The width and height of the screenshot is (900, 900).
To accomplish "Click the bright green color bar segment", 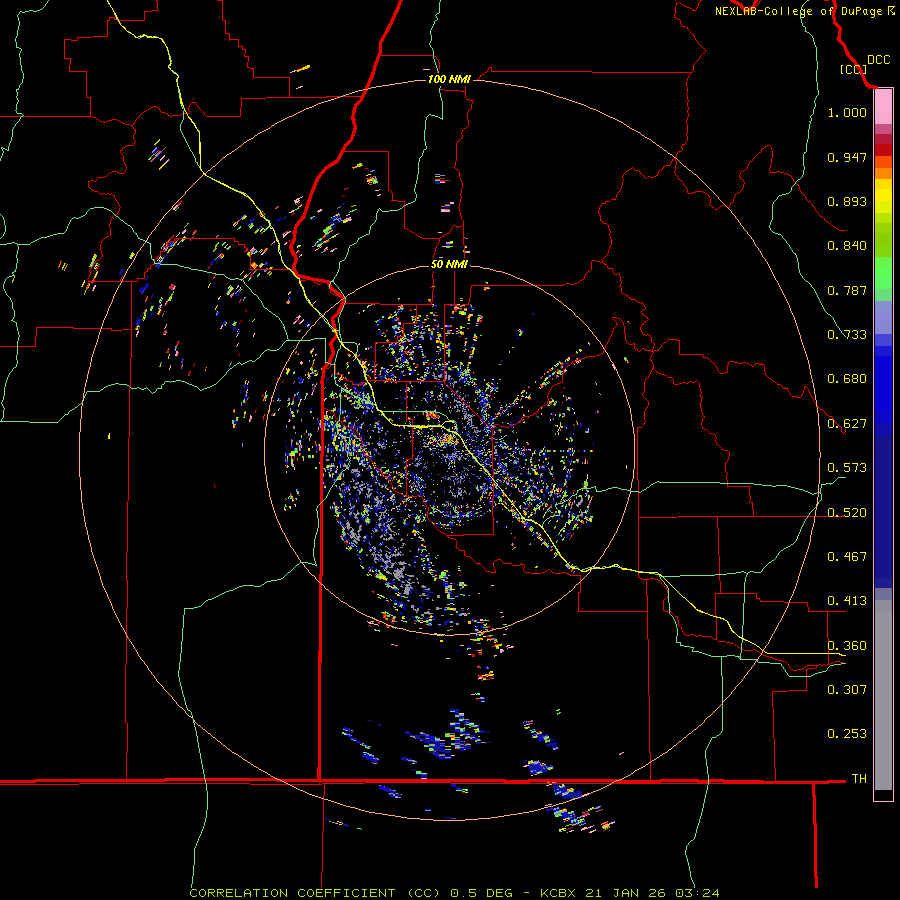I will click(883, 273).
